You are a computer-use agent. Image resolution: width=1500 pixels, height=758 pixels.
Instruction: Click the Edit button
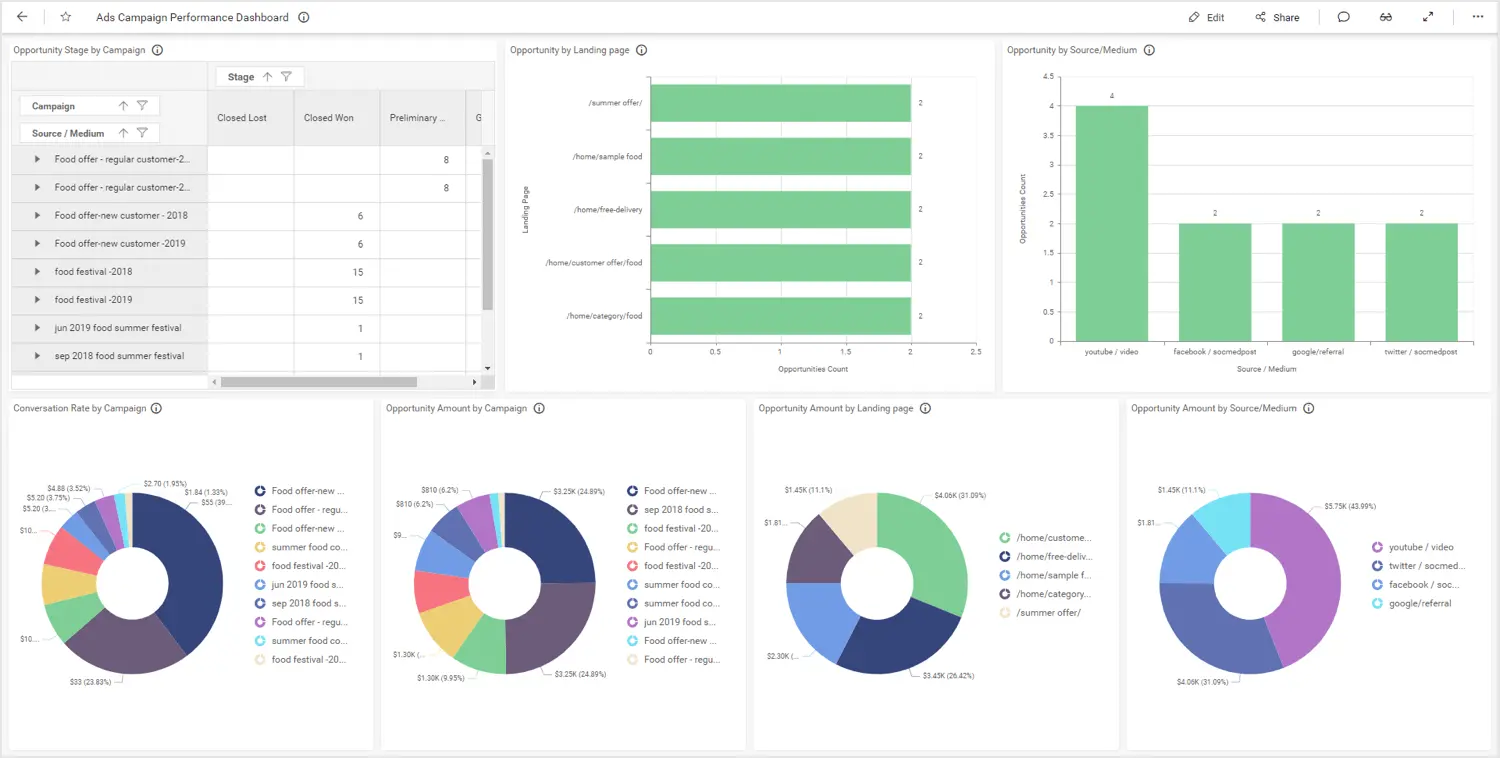click(x=1206, y=17)
